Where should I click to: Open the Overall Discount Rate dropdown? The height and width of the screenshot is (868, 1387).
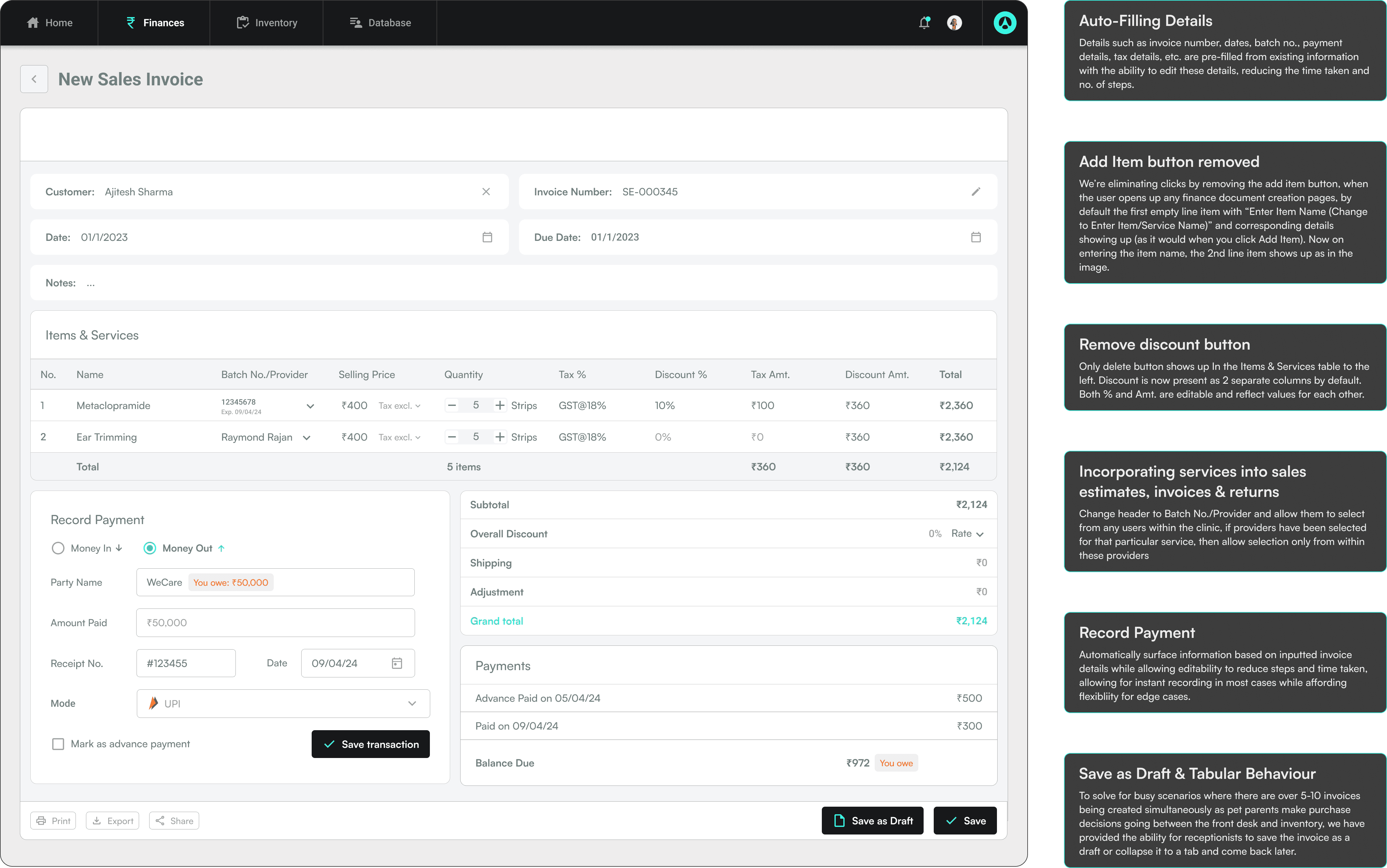pyautogui.click(x=967, y=534)
